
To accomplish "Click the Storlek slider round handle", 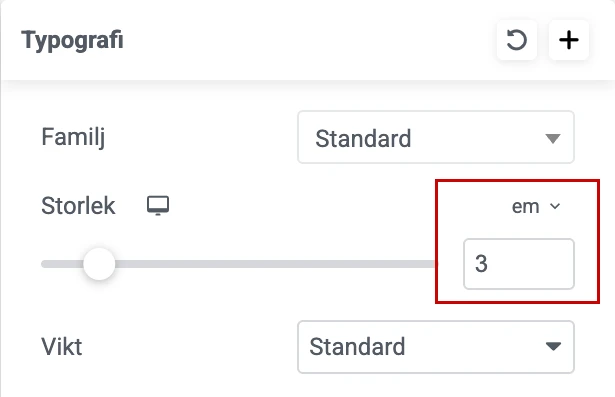I will 99,264.
